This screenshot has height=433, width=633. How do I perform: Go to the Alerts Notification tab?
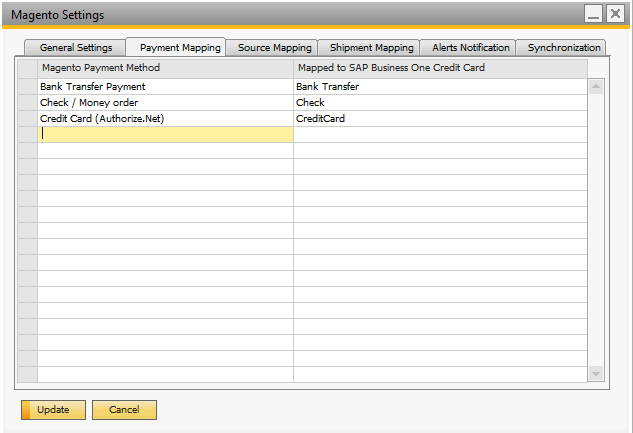pos(470,48)
